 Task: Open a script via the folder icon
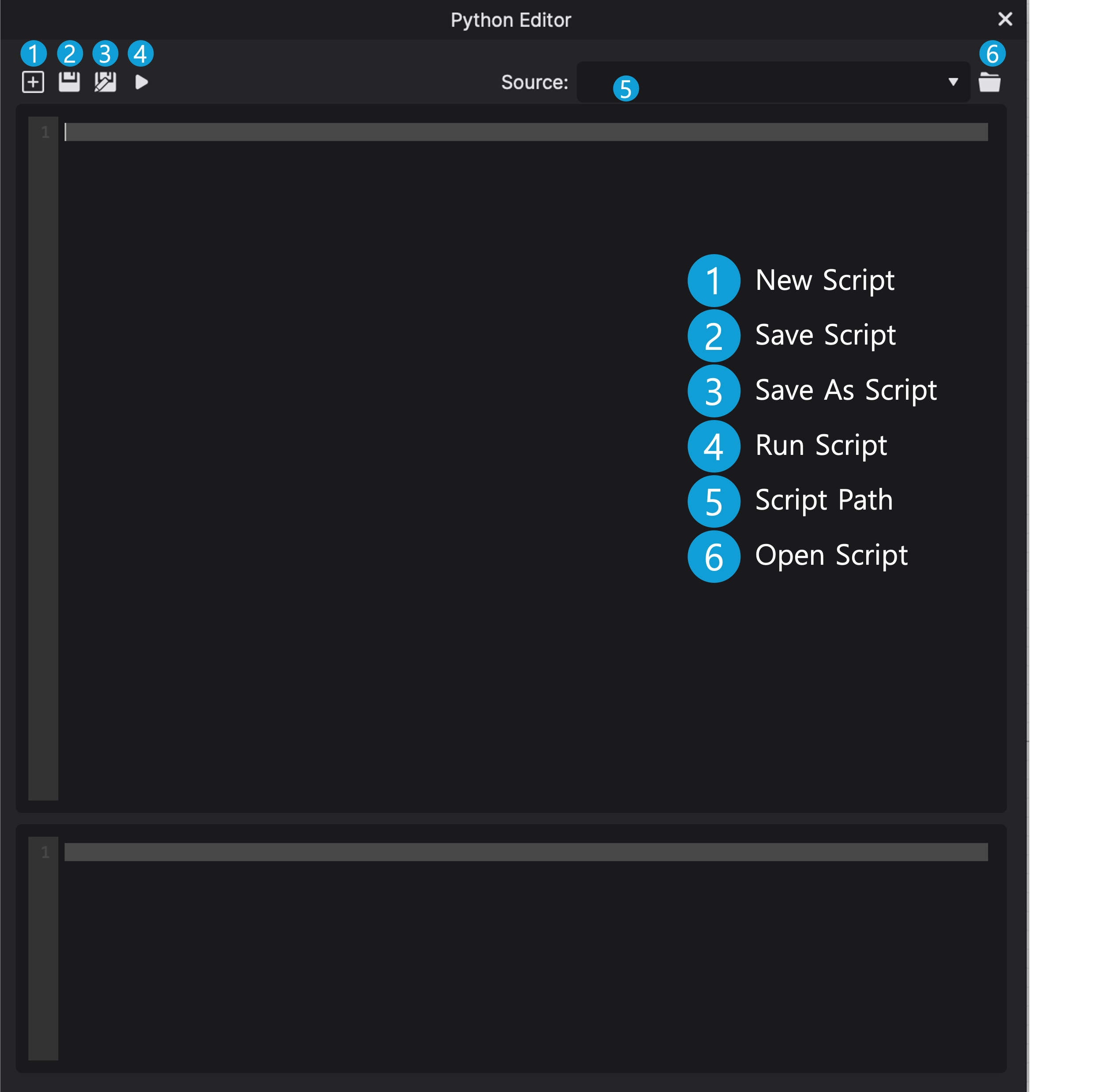[989, 82]
